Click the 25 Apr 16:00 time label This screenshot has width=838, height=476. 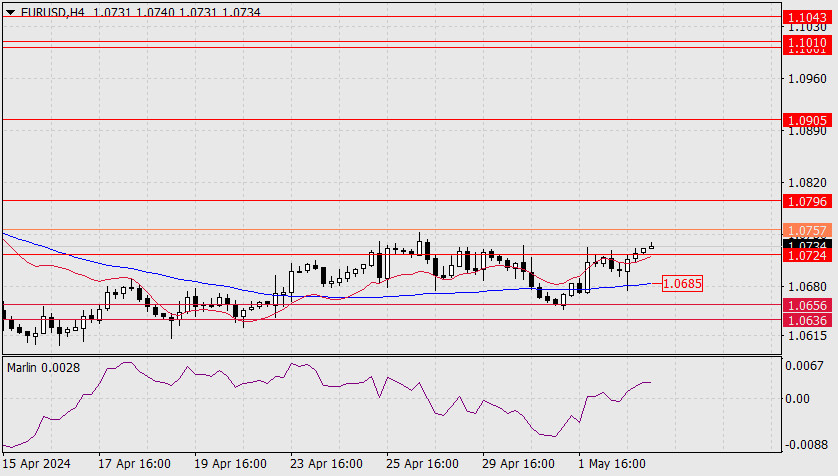point(422,463)
